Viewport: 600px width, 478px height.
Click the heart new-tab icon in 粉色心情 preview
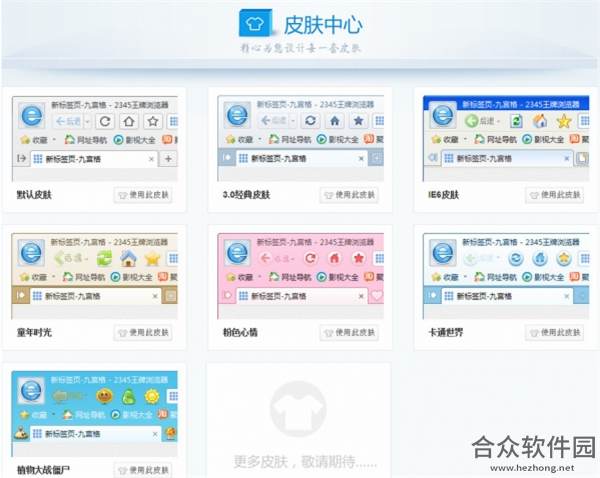tap(377, 295)
